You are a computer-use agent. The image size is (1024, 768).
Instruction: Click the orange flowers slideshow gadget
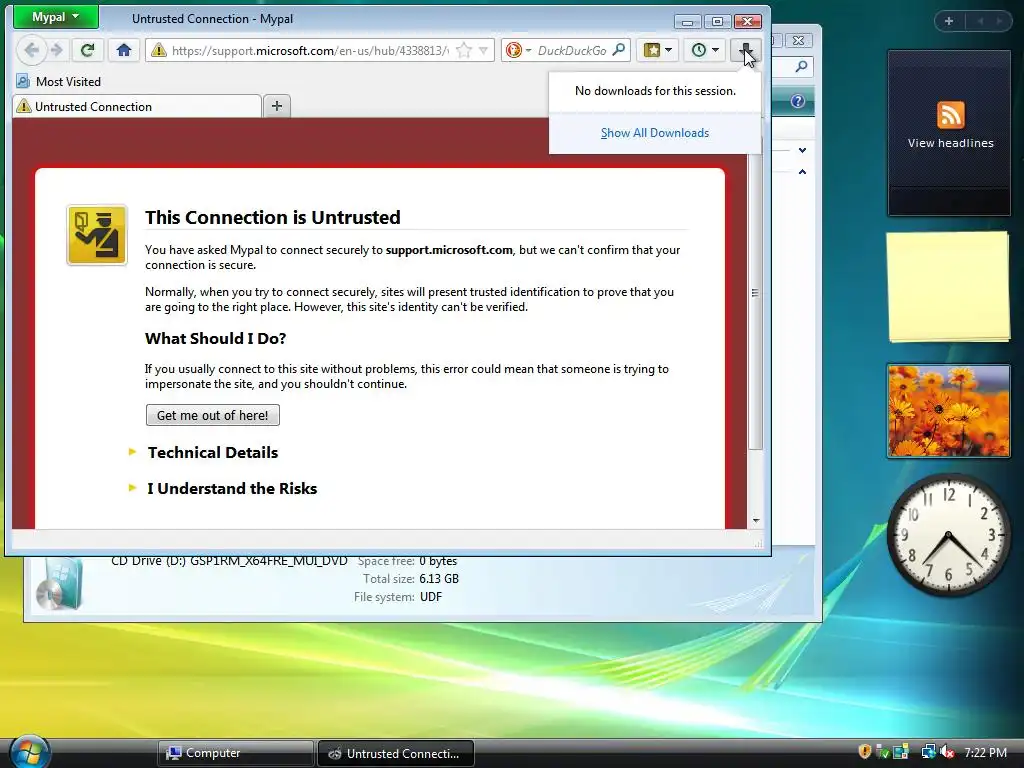pyautogui.click(x=948, y=411)
